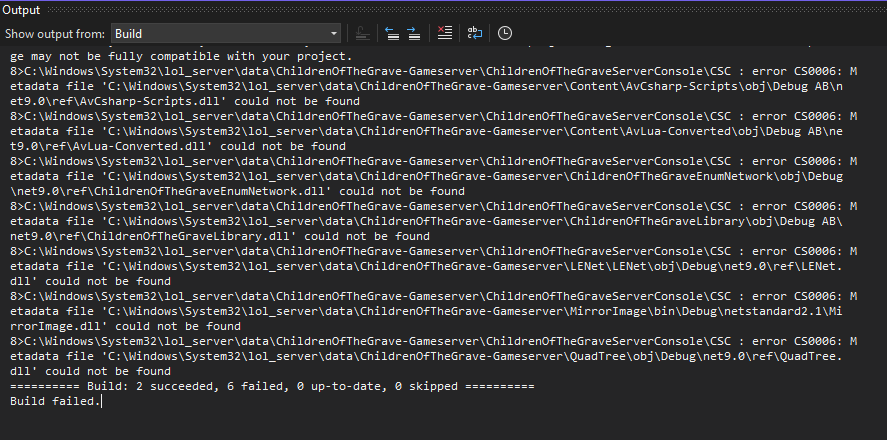
Task: Go to previous message icon
Action: click(392, 33)
